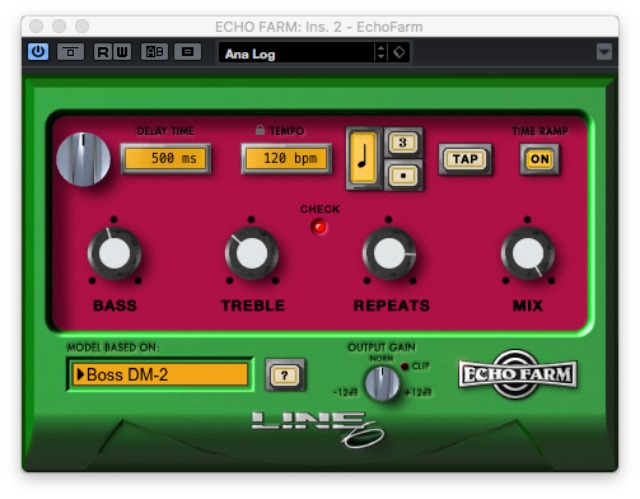Image resolution: width=640 pixels, height=499 pixels.
Task: Toggle the triplet (3) note button
Action: point(403,143)
